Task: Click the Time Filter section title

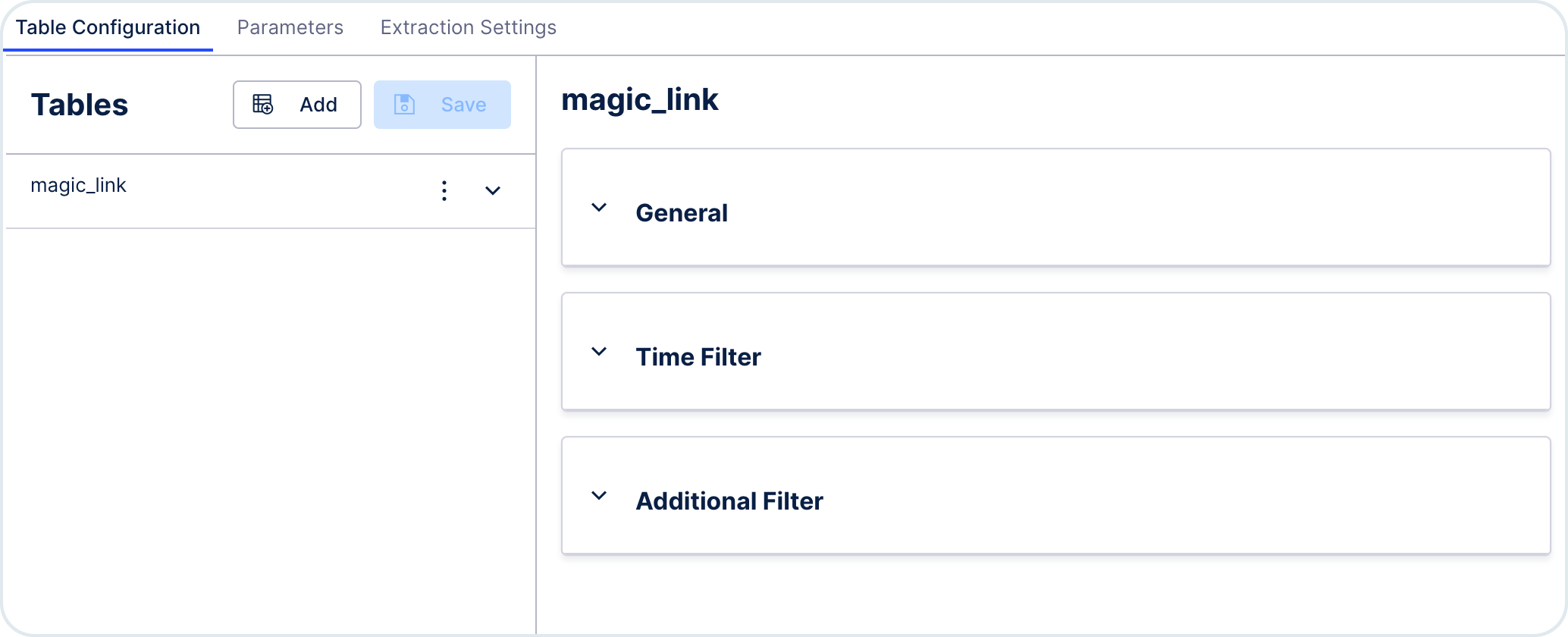Action: pyautogui.click(x=698, y=357)
